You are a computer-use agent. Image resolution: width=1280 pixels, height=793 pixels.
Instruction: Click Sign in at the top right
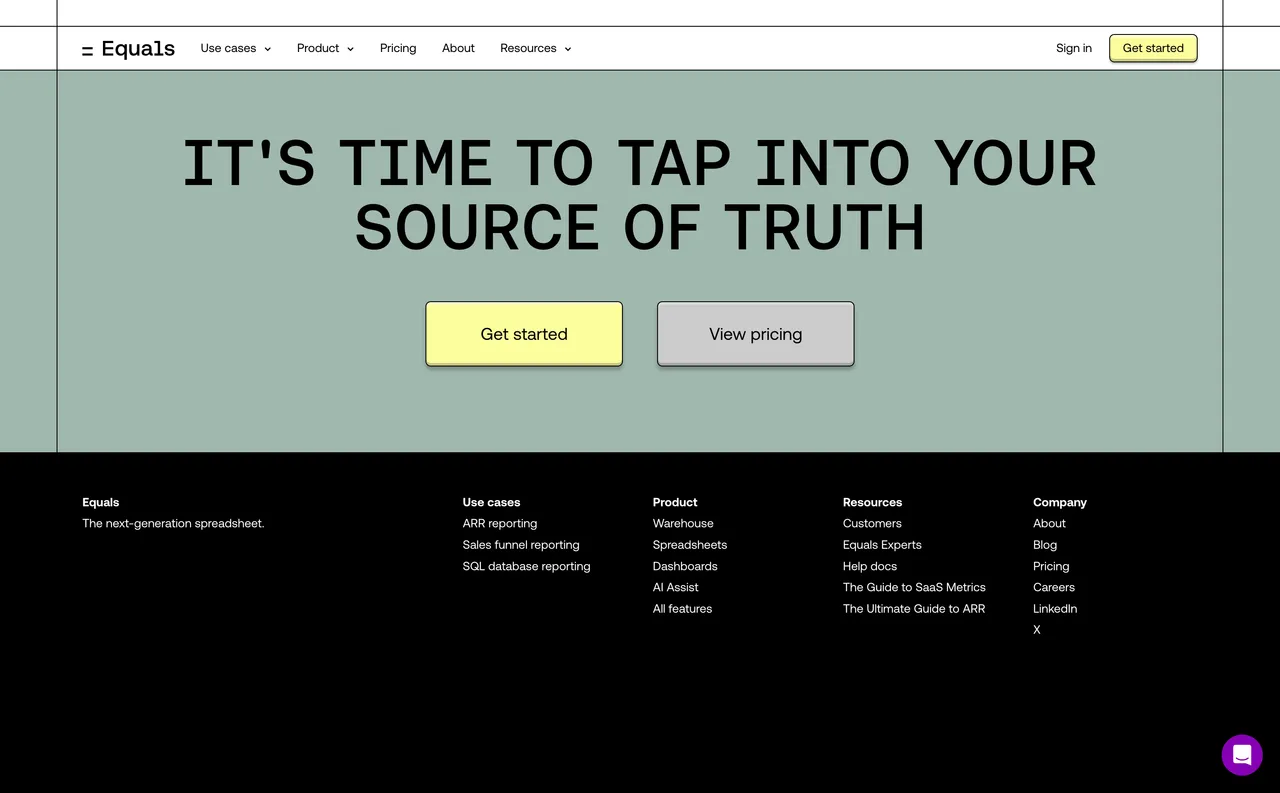coord(1073,48)
